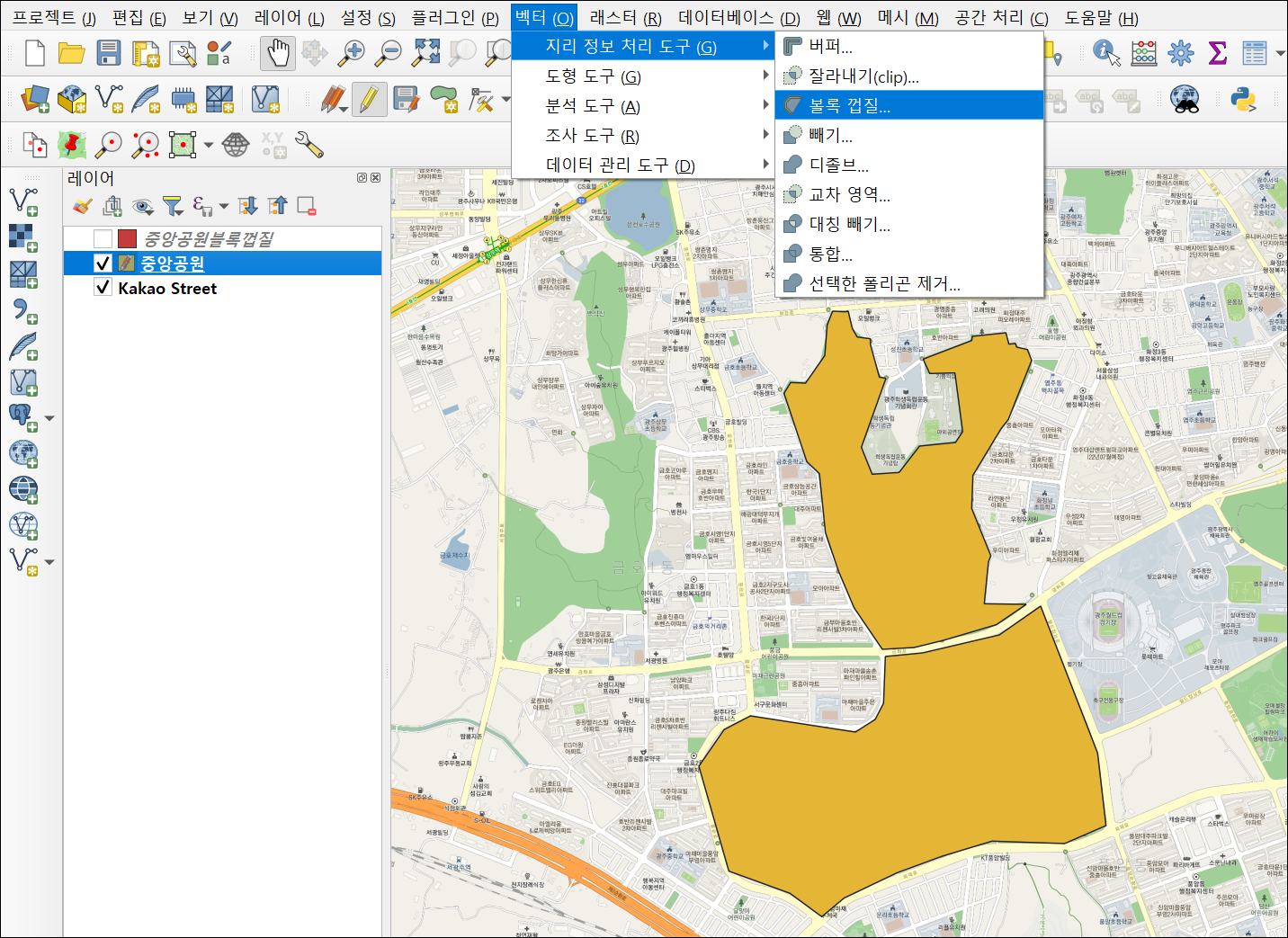Show Statistical Summary sigma icon
Viewport: 1288px width, 938px height.
[x=1218, y=53]
